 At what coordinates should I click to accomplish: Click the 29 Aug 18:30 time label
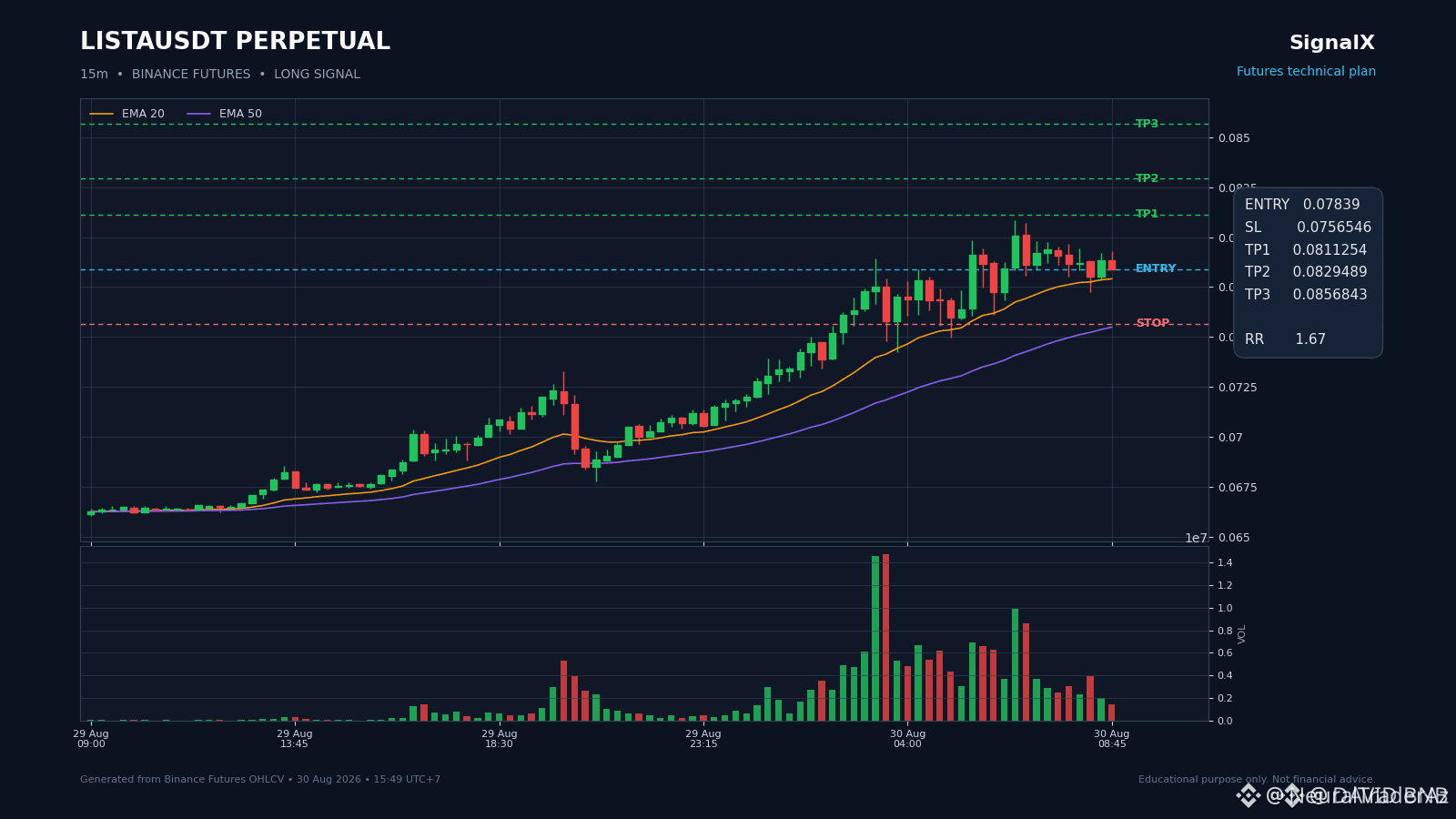point(500,739)
